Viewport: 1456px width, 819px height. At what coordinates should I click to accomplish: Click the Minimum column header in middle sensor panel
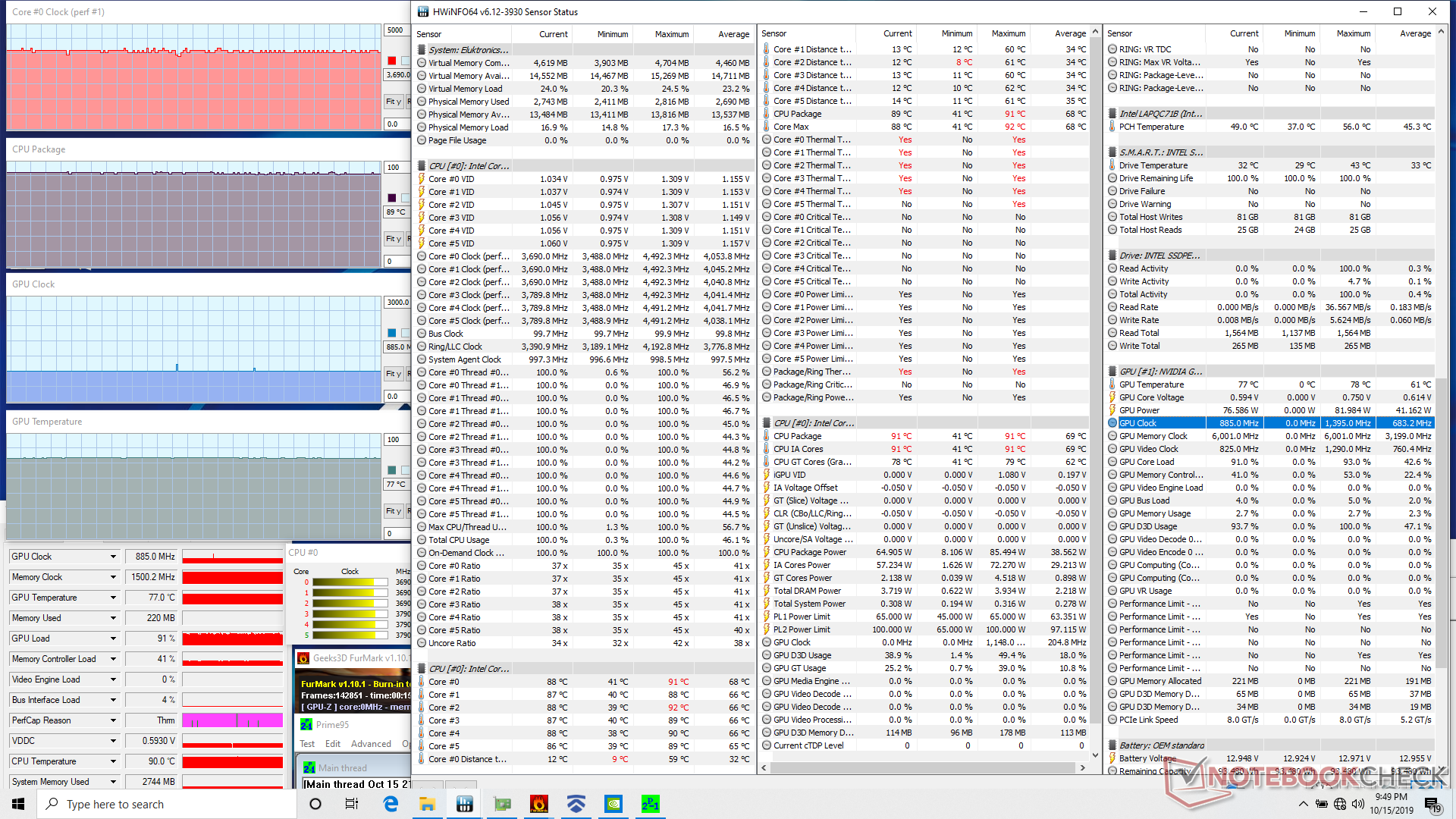(x=957, y=33)
